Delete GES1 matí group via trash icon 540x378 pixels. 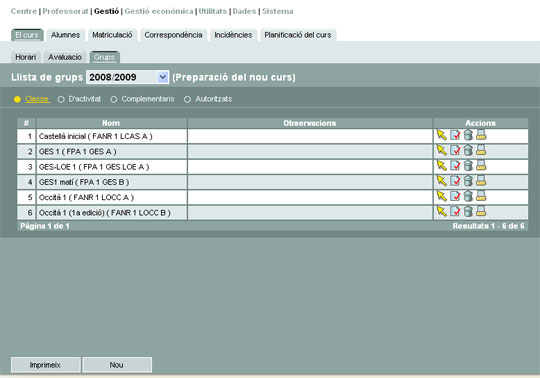468,181
